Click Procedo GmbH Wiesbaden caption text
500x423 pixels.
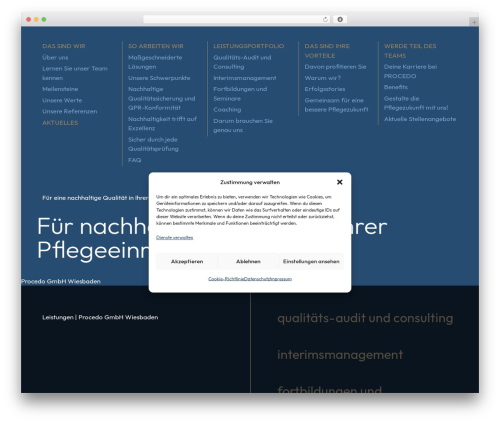[x=61, y=281]
